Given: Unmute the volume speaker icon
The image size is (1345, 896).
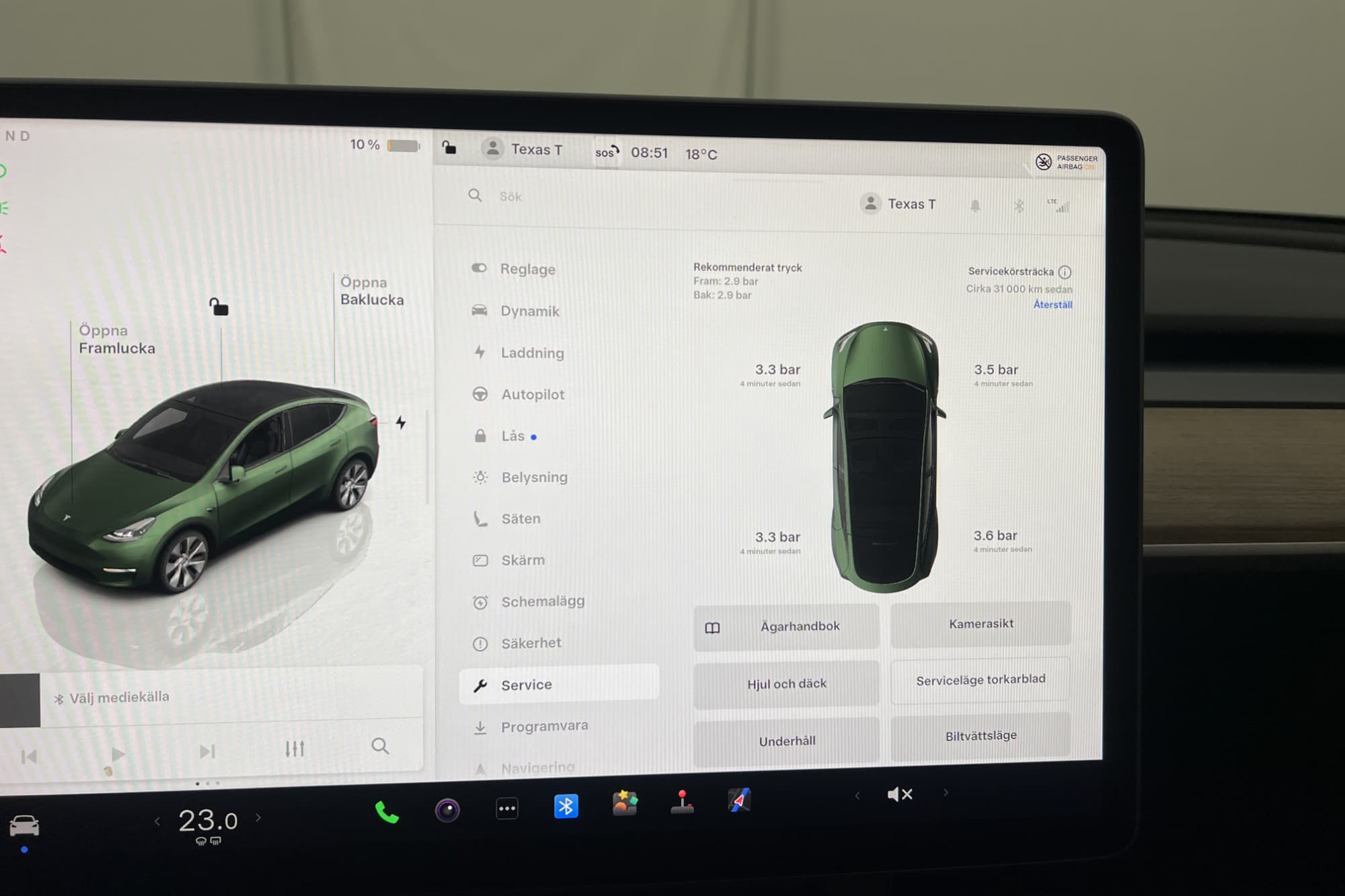Looking at the screenshot, I should pyautogui.click(x=899, y=795).
